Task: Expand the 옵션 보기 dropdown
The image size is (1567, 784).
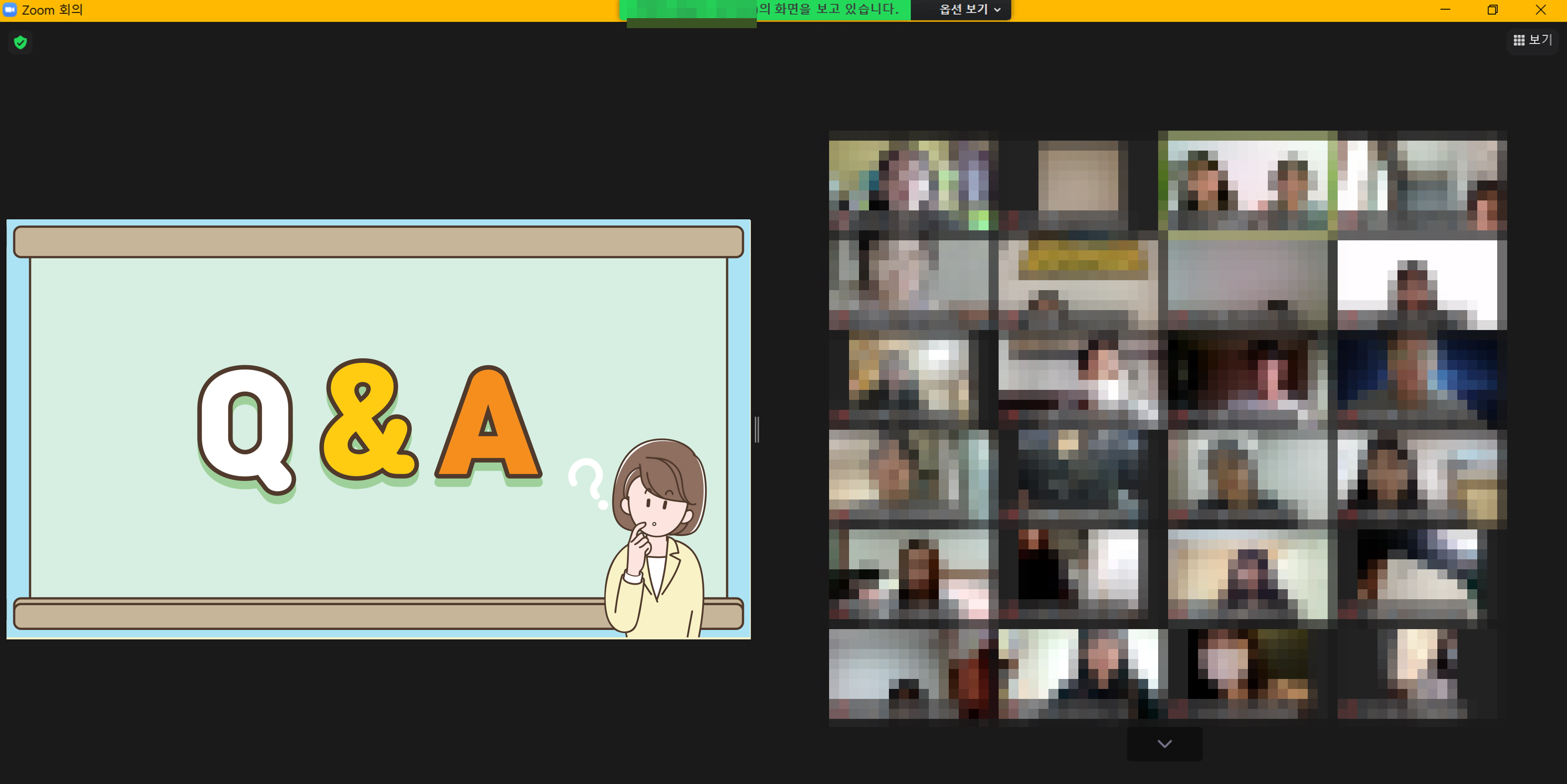Action: tap(963, 10)
